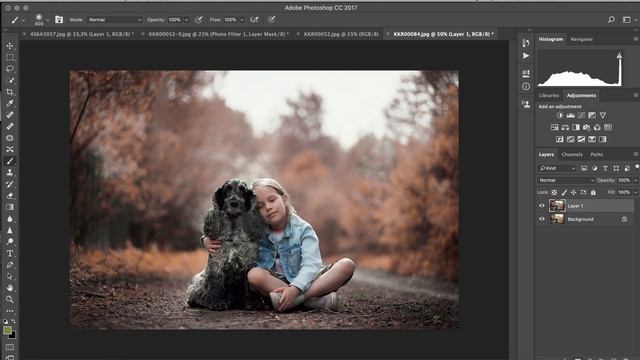Toggle type layer filter in Layers panel
The width and height of the screenshot is (640, 360).
click(605, 168)
